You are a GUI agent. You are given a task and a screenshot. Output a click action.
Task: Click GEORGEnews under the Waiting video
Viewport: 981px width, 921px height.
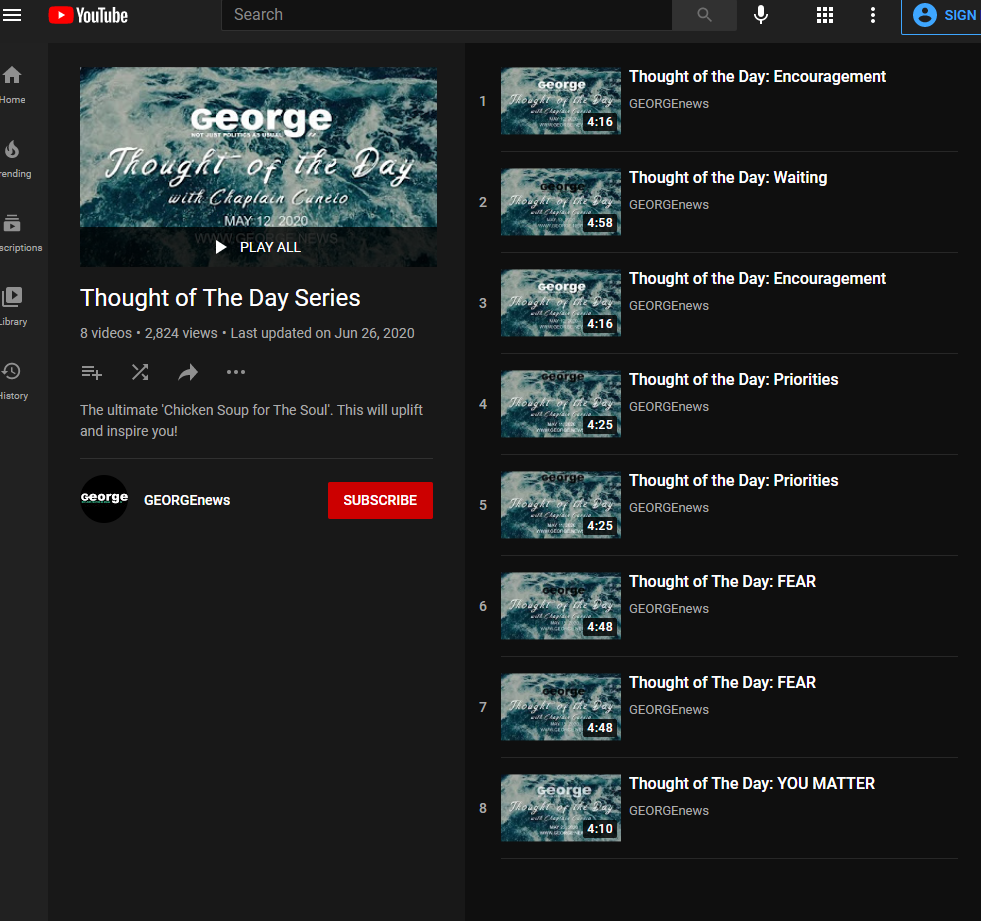[x=669, y=205]
